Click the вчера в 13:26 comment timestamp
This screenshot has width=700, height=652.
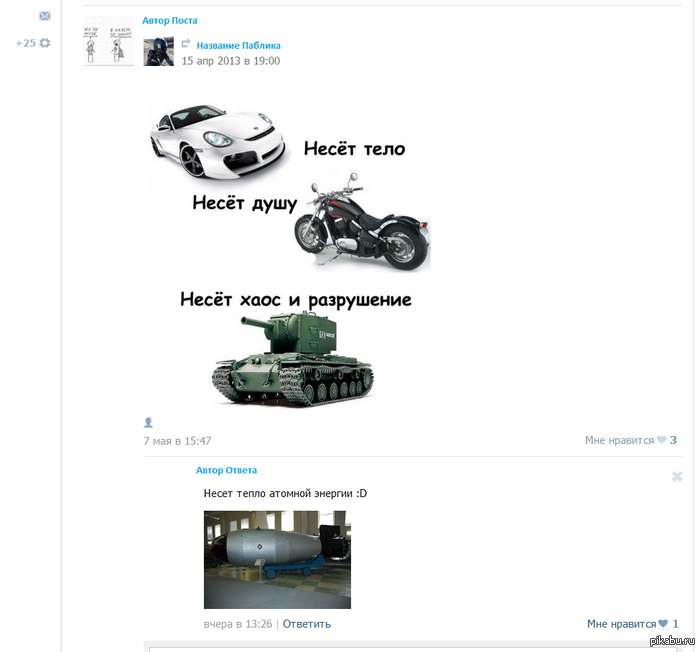point(237,624)
